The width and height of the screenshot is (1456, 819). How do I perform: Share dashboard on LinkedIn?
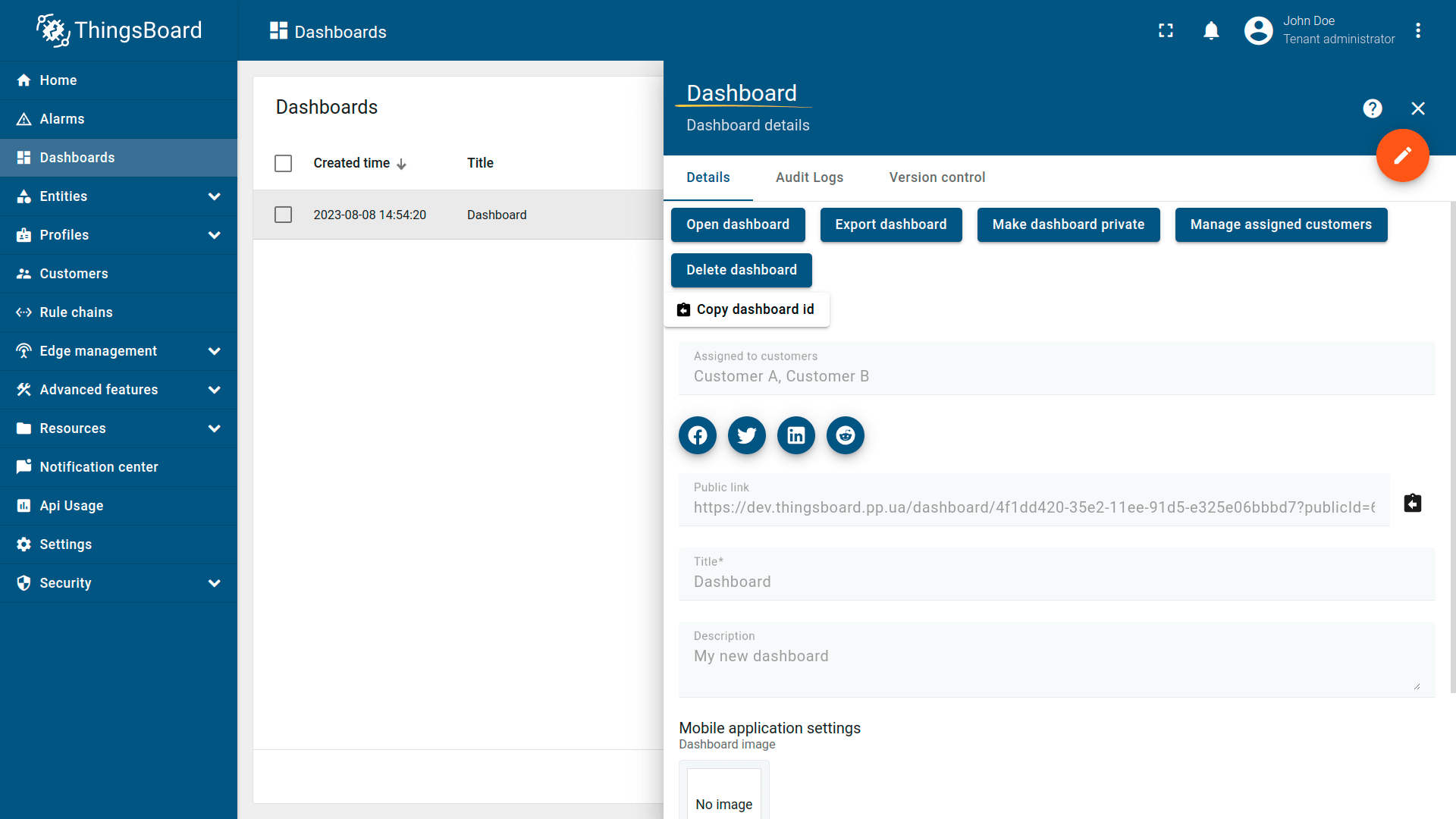click(x=795, y=435)
